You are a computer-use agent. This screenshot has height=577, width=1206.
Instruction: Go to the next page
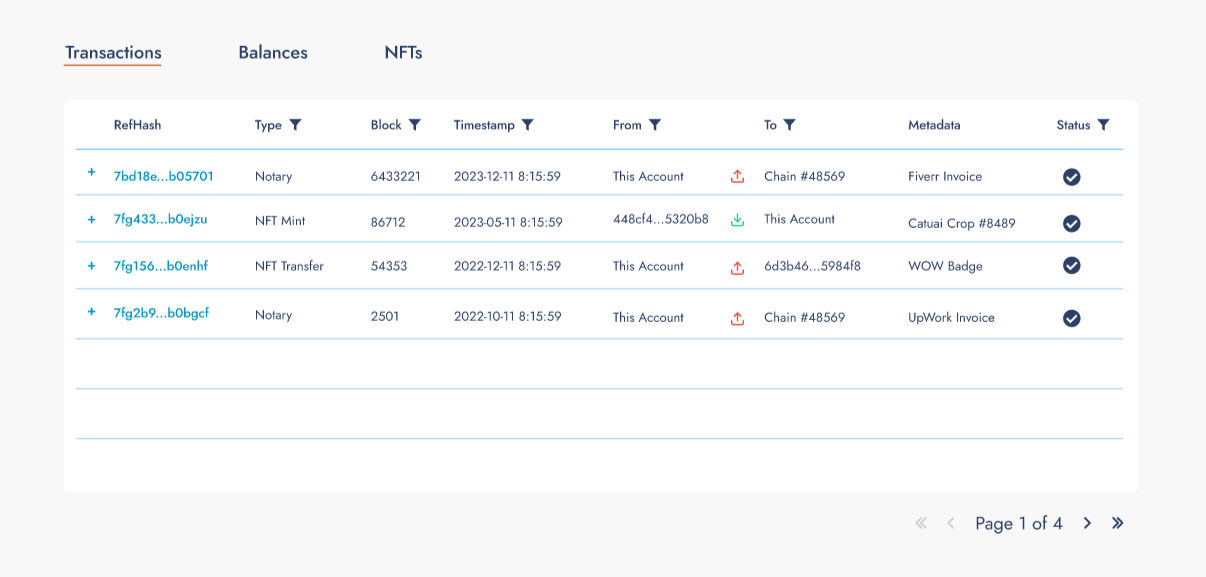1087,523
